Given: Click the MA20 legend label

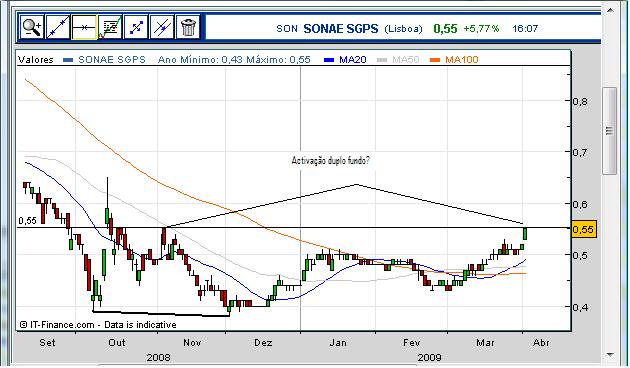Looking at the screenshot, I should [353, 60].
